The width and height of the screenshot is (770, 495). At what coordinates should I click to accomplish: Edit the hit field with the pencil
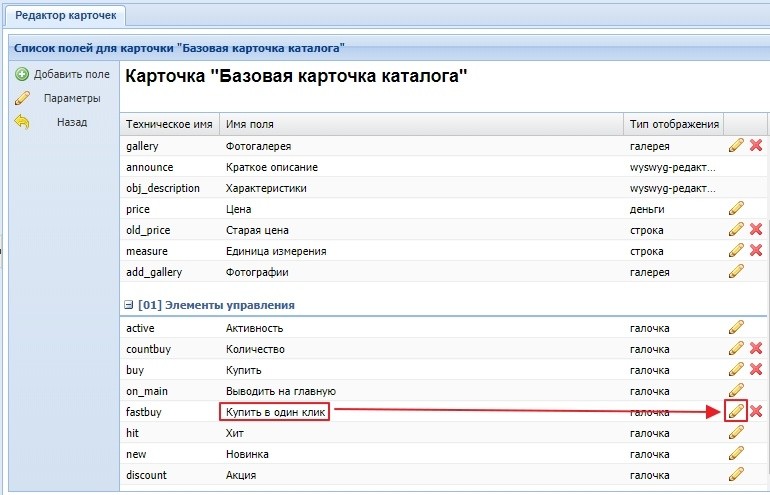click(736, 432)
